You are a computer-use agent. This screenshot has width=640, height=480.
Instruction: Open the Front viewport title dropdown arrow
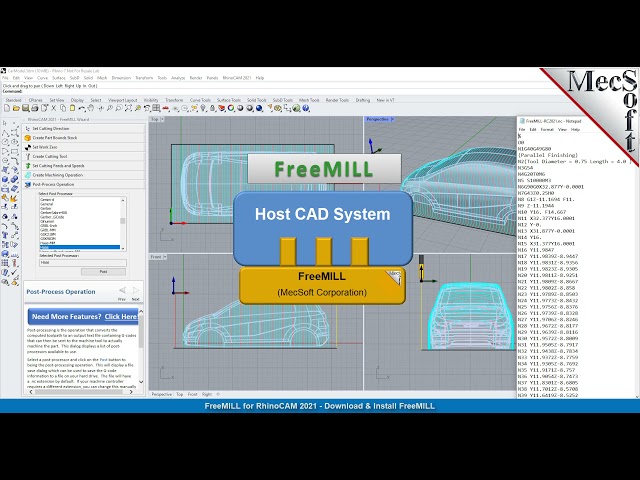(x=165, y=257)
